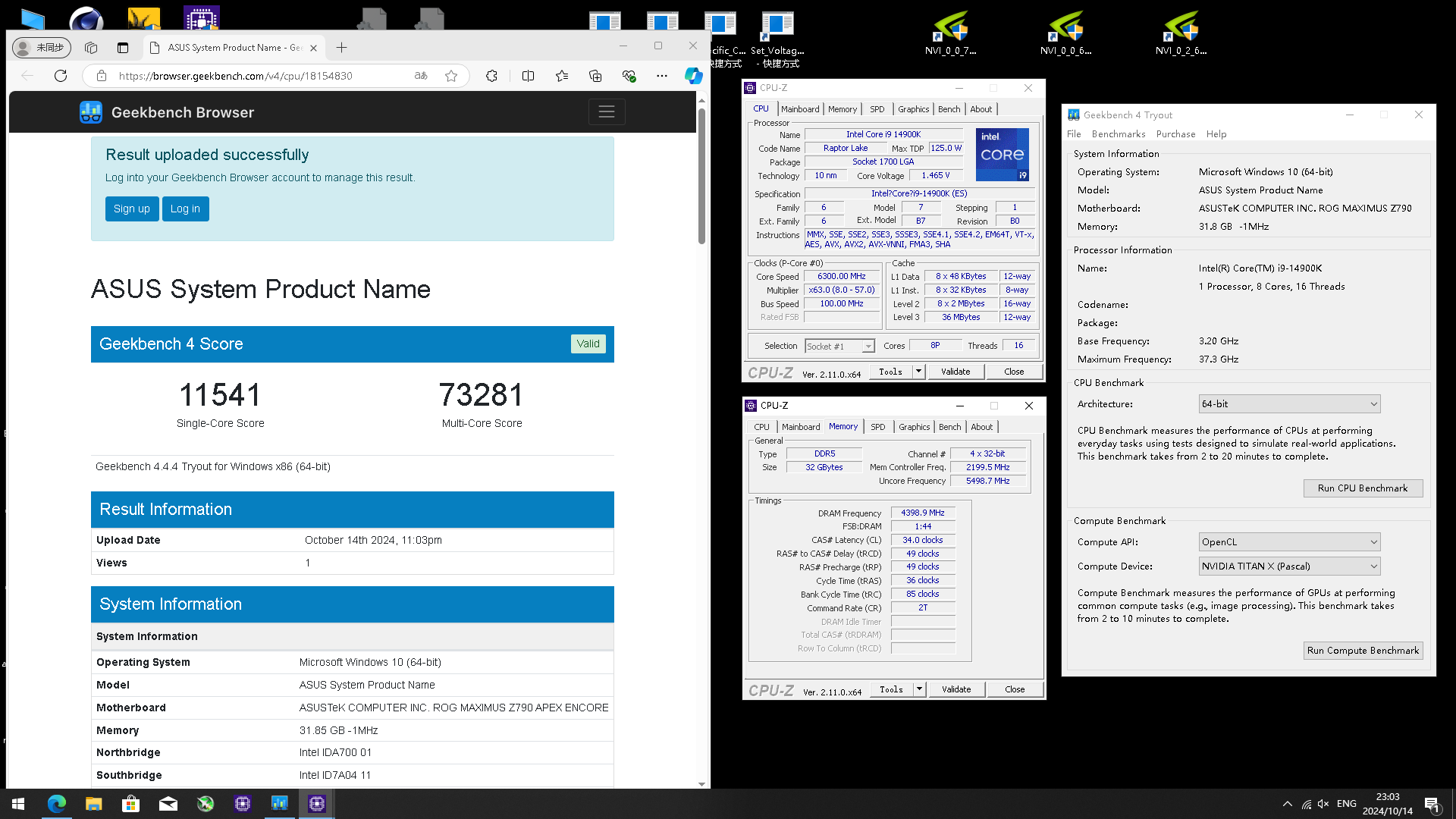This screenshot has height=819, width=1456.
Task: Open Edge browser essentials heart icon
Action: 629,76
